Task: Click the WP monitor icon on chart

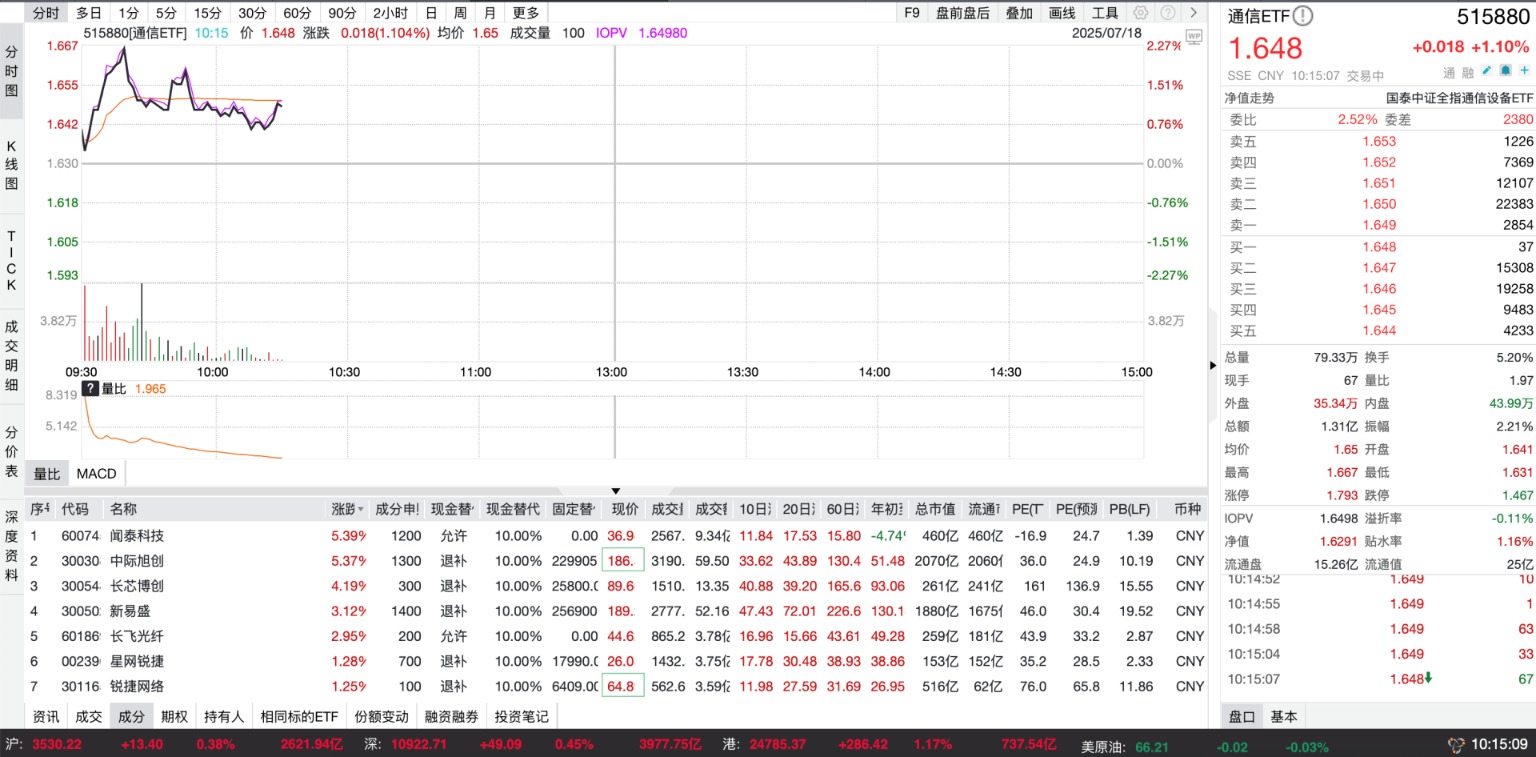Action: click(x=1193, y=36)
